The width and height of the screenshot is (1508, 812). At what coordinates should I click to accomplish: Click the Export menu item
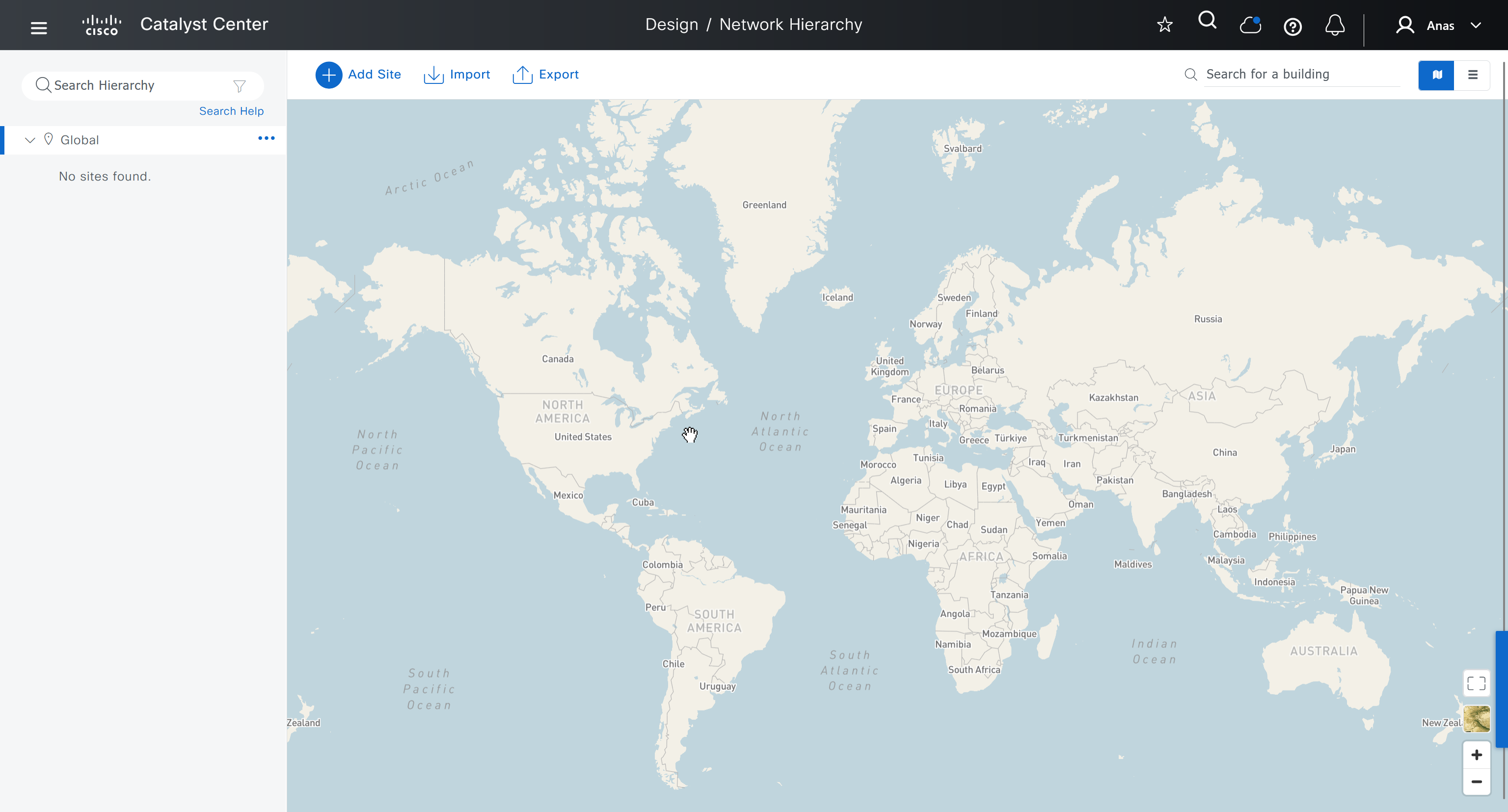click(545, 75)
